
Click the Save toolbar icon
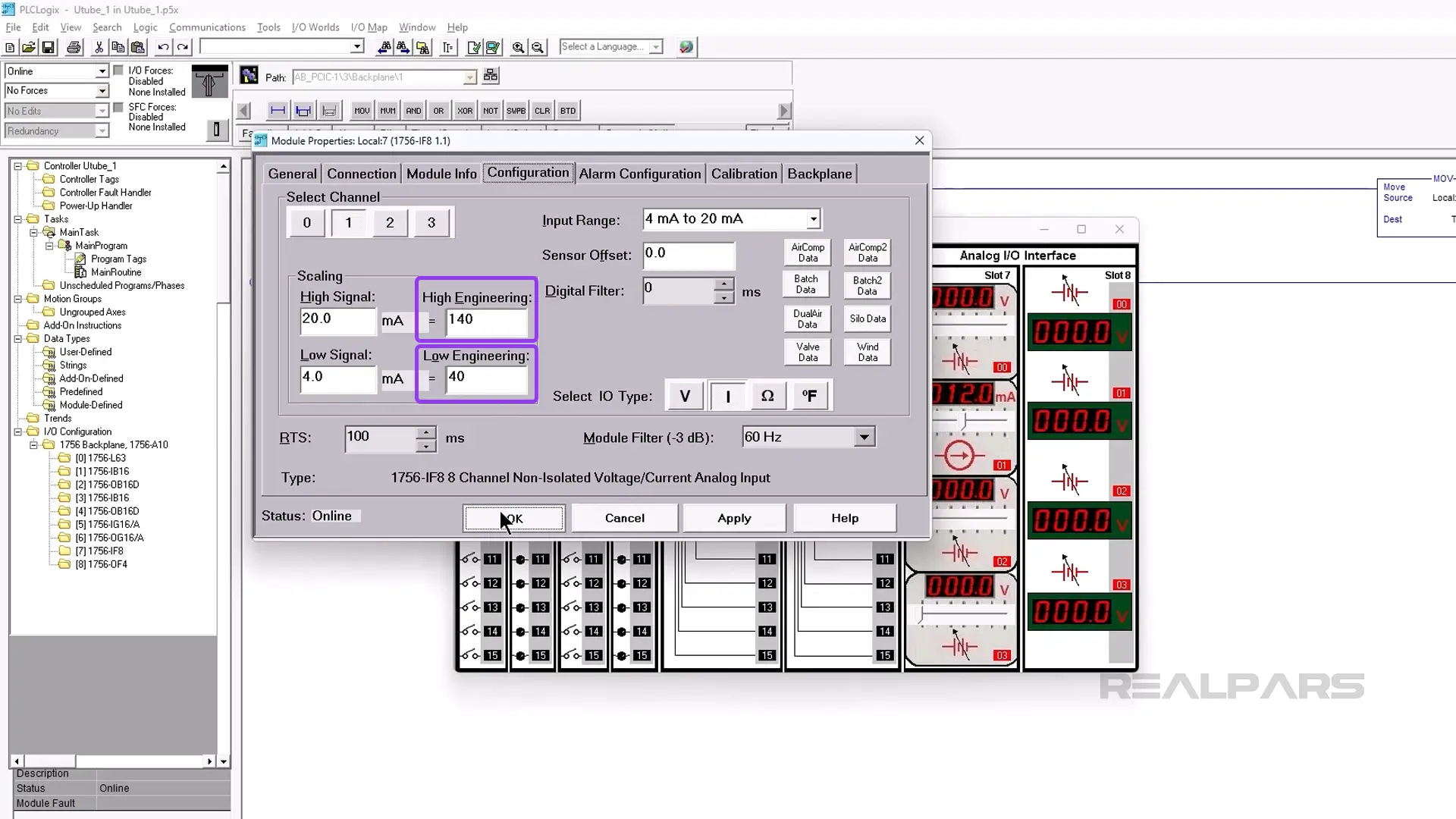click(x=48, y=47)
